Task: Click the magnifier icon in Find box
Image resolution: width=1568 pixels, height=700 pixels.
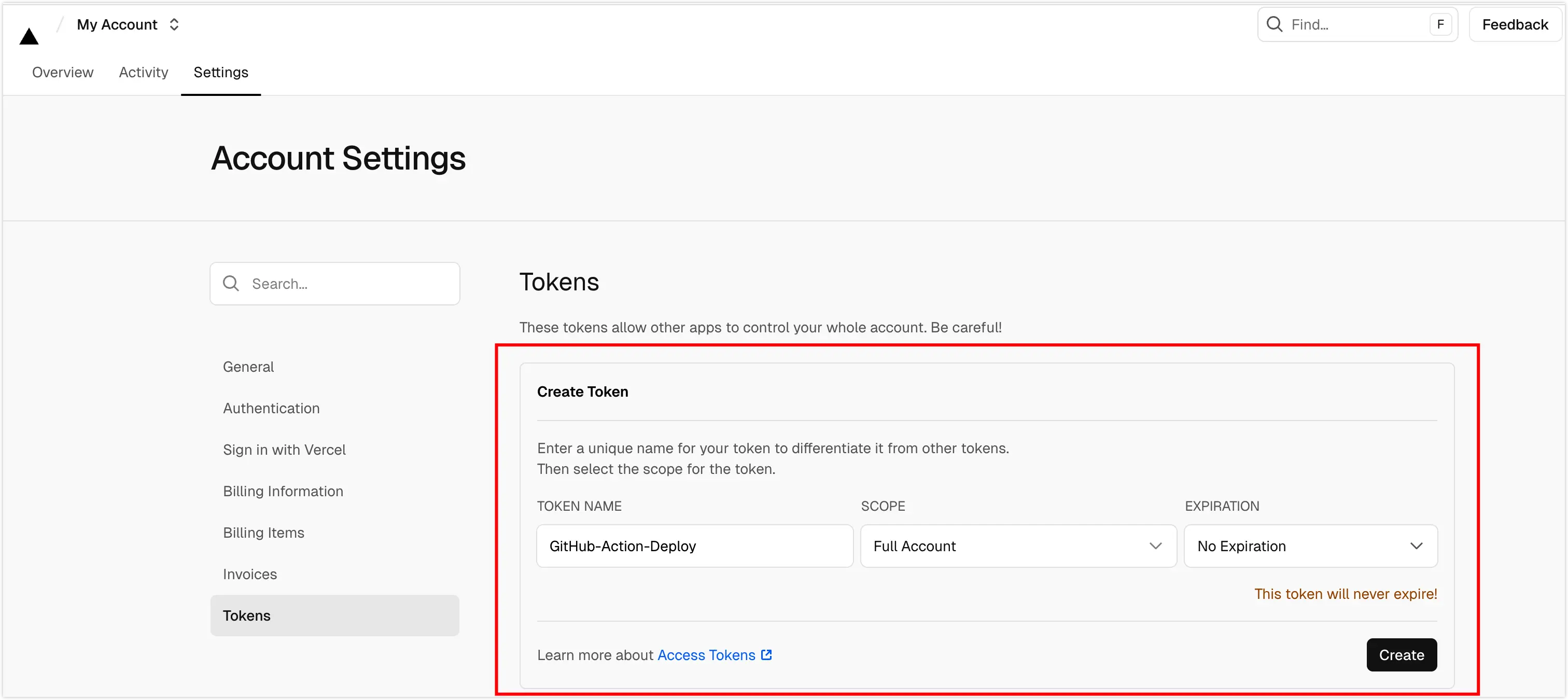Action: coord(1273,24)
